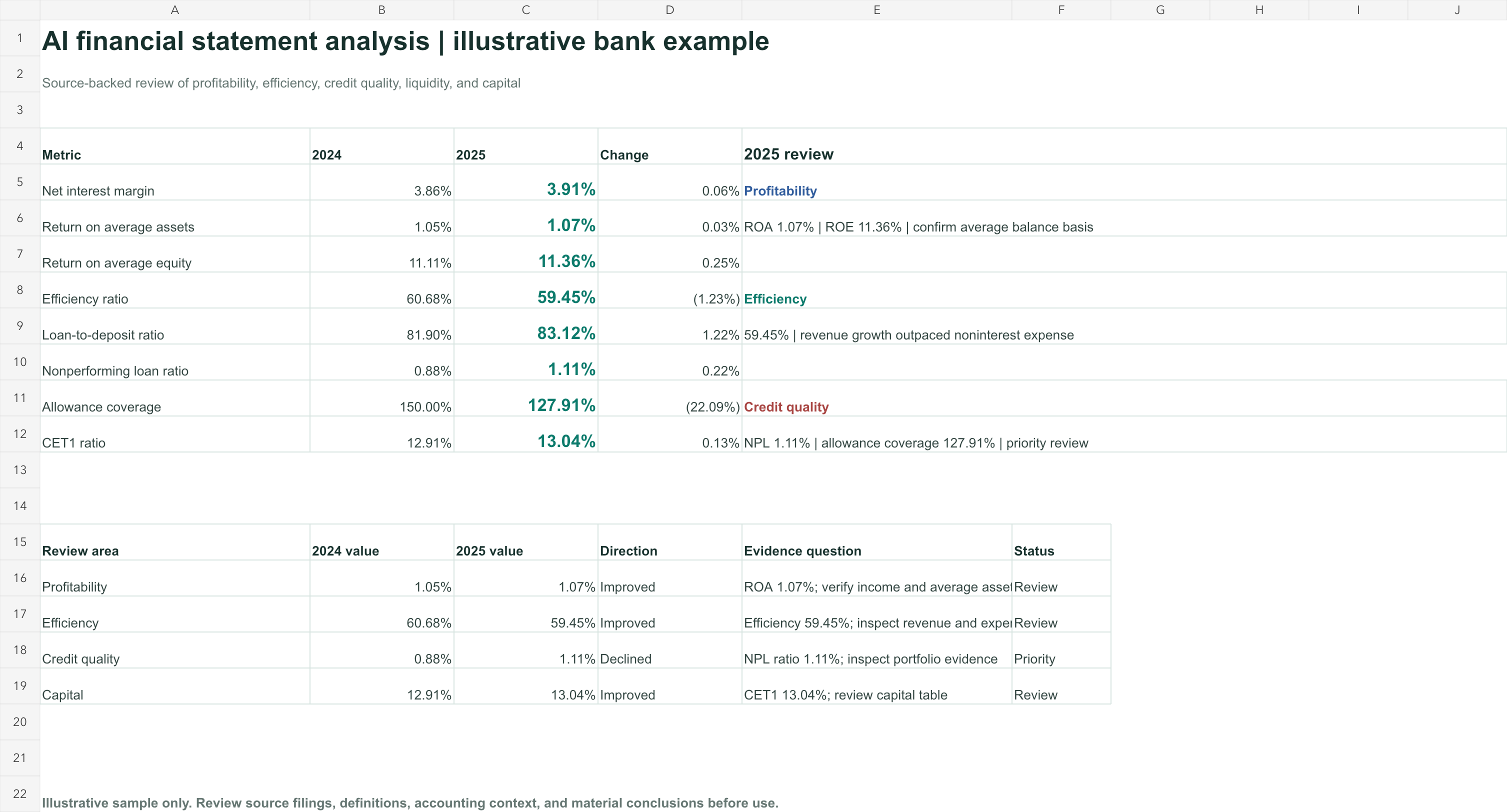Click the 2024 value 3.86%
This screenshot has height=812, width=1507.
[x=381, y=182]
